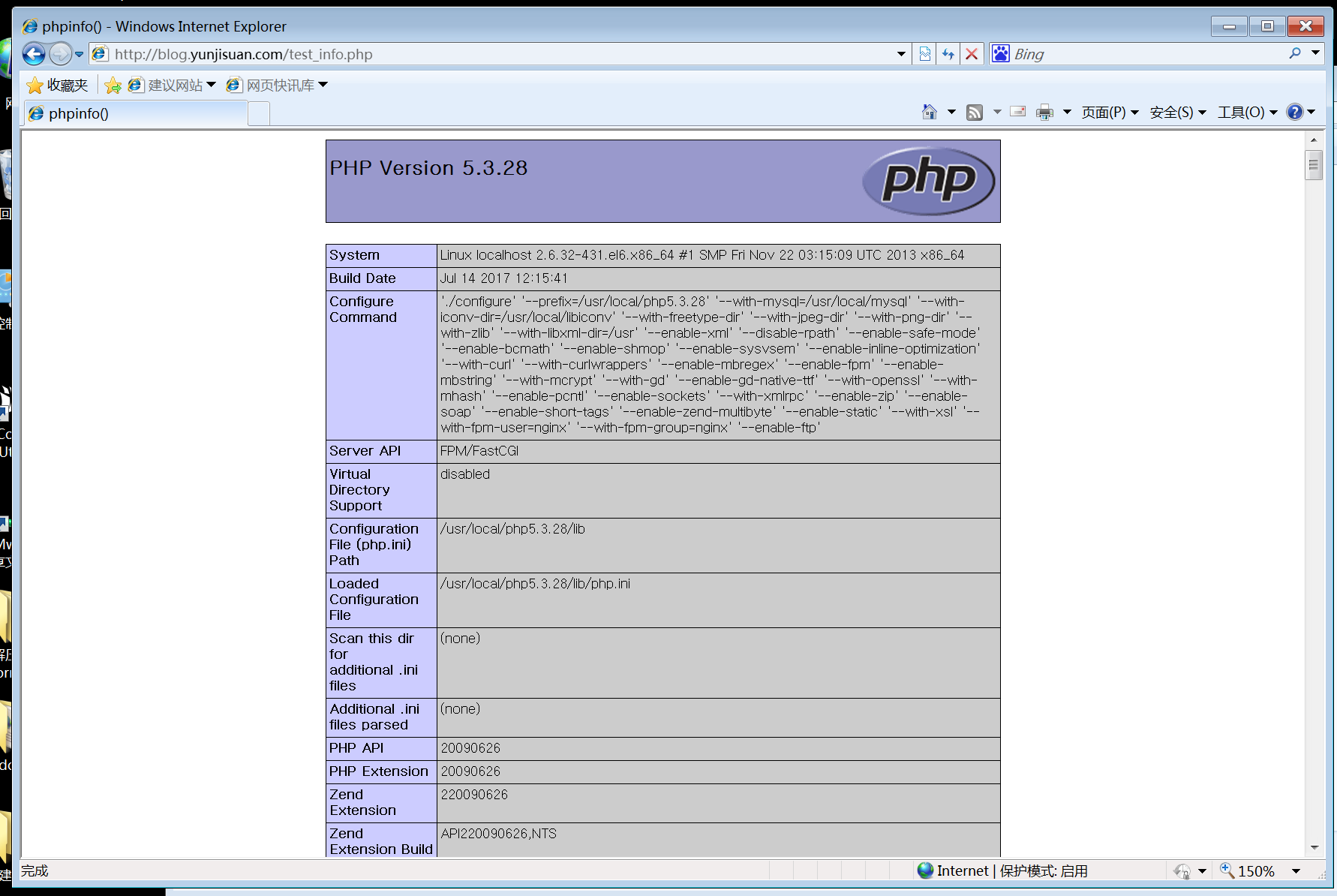
Task: Click the blue Help question mark icon
Action: pos(1295,112)
